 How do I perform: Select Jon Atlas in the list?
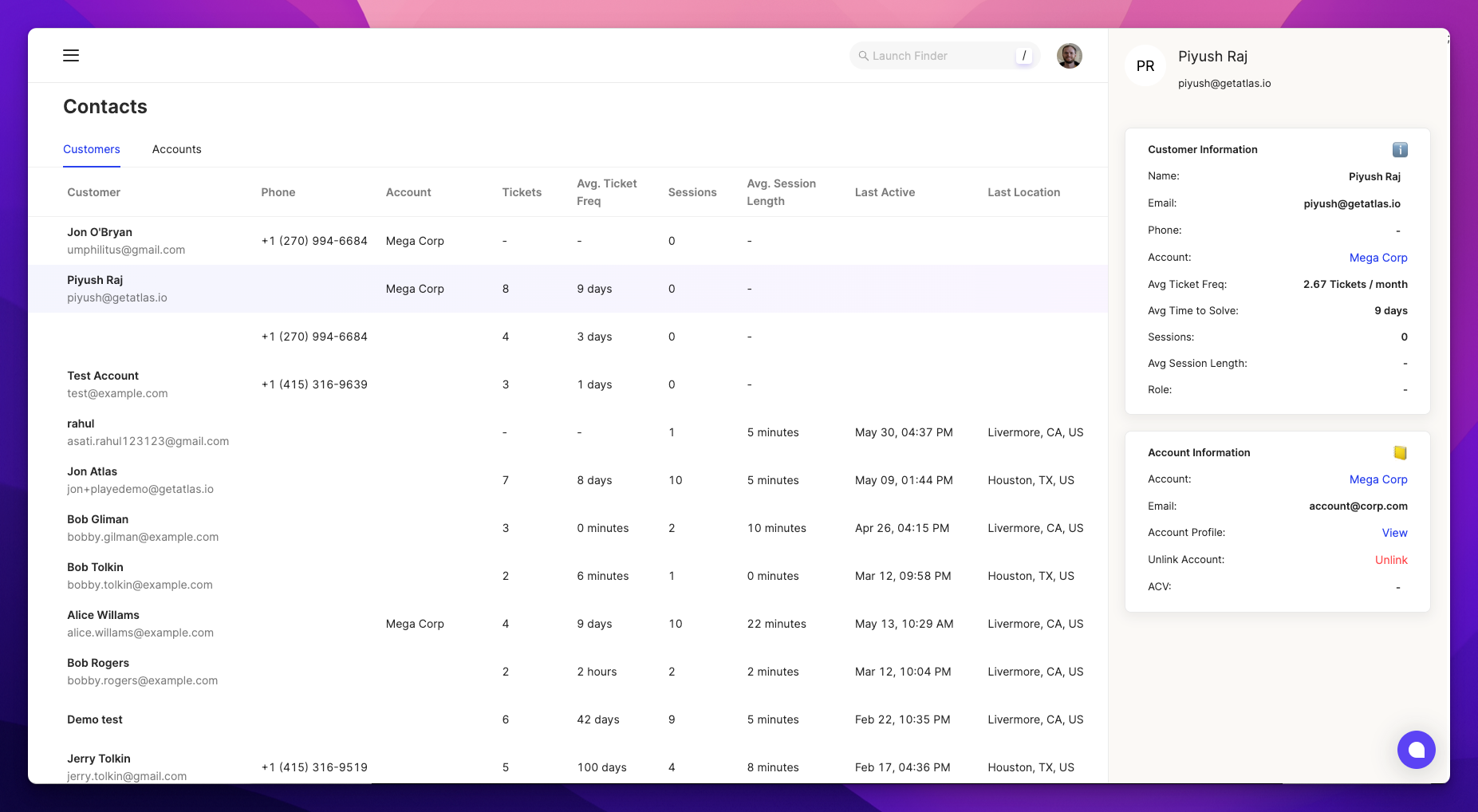(568, 480)
